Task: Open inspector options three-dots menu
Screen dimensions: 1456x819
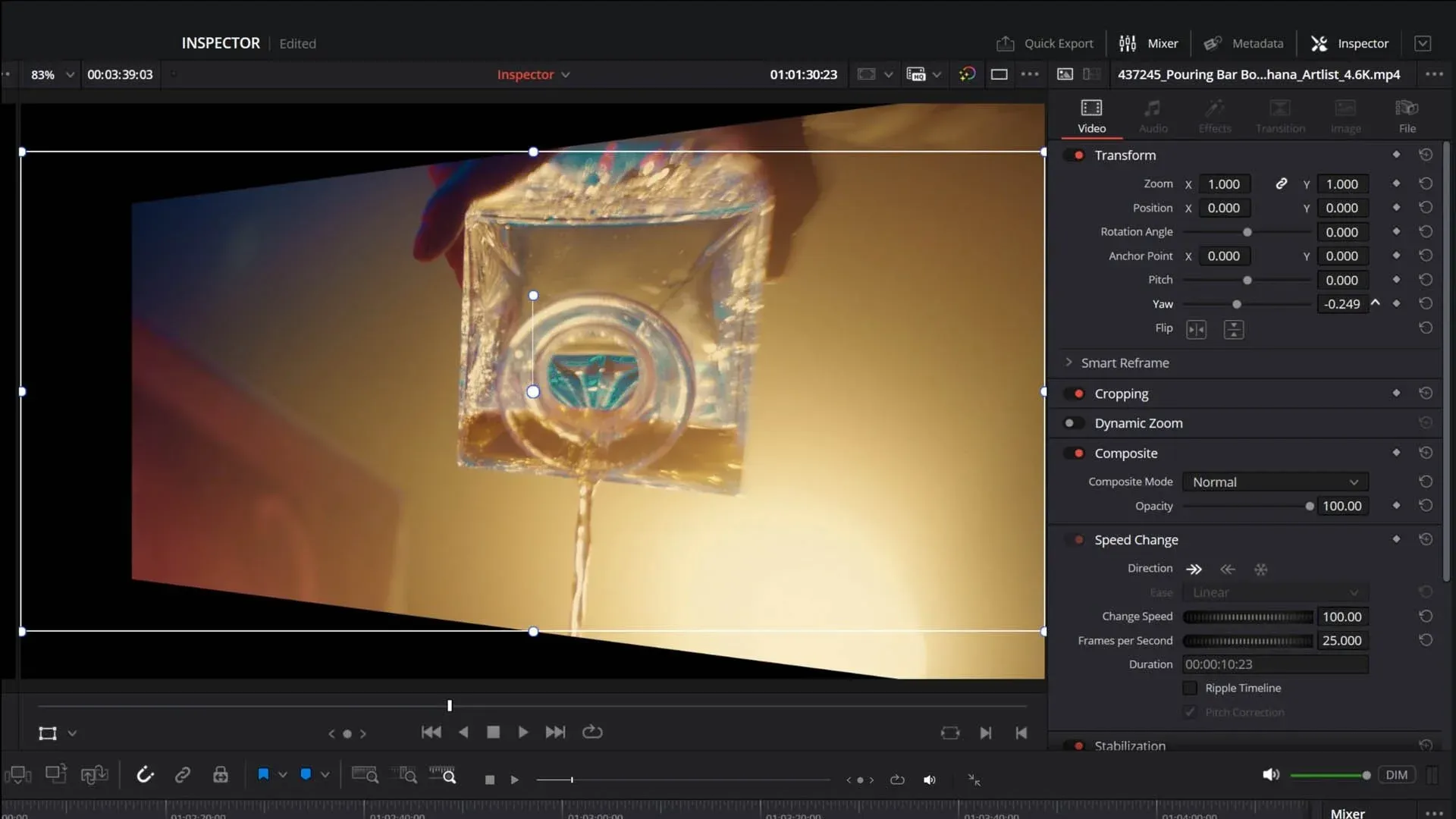Action: click(1434, 74)
